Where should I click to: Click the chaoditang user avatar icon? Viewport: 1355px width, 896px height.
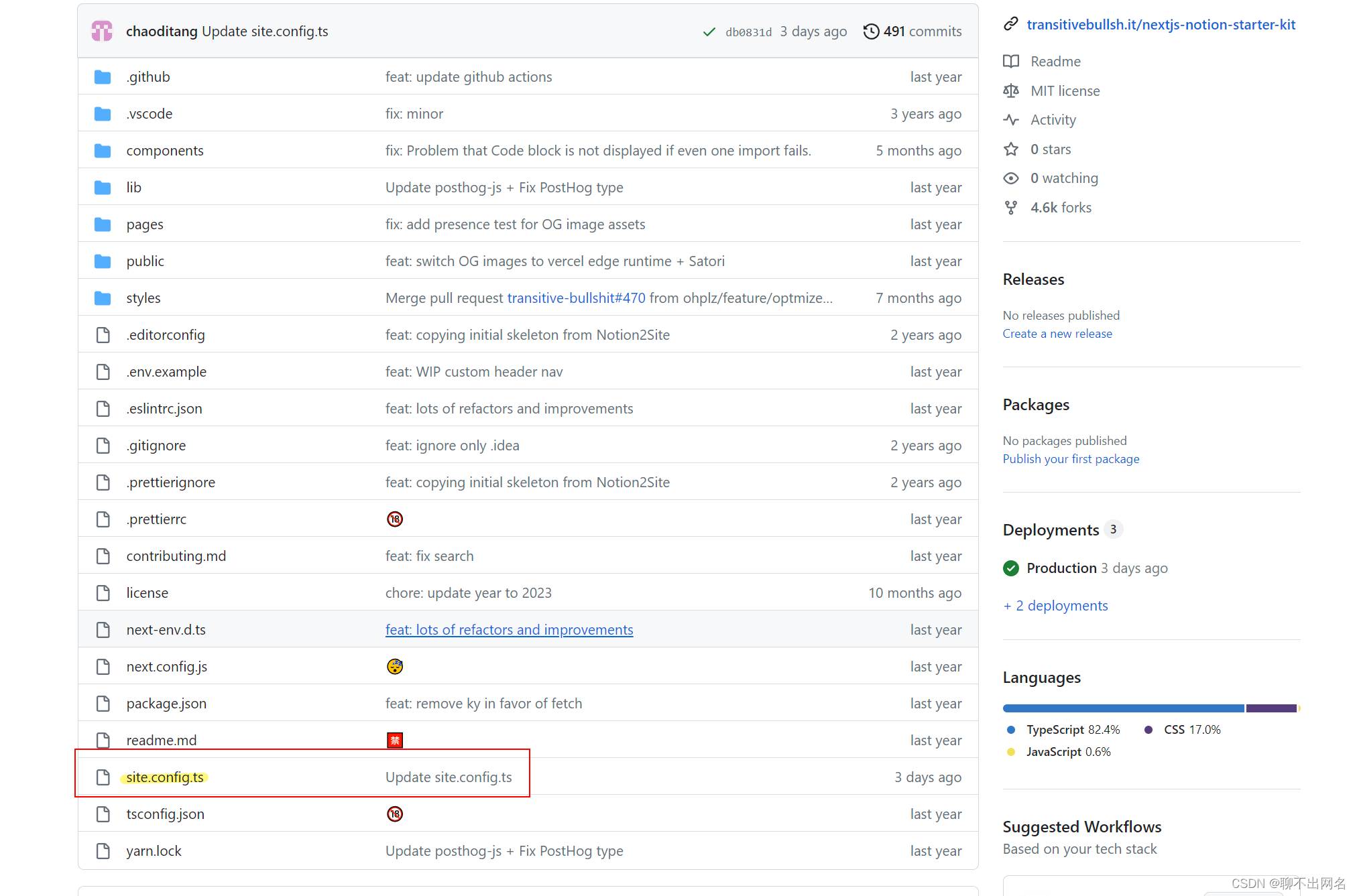(102, 31)
